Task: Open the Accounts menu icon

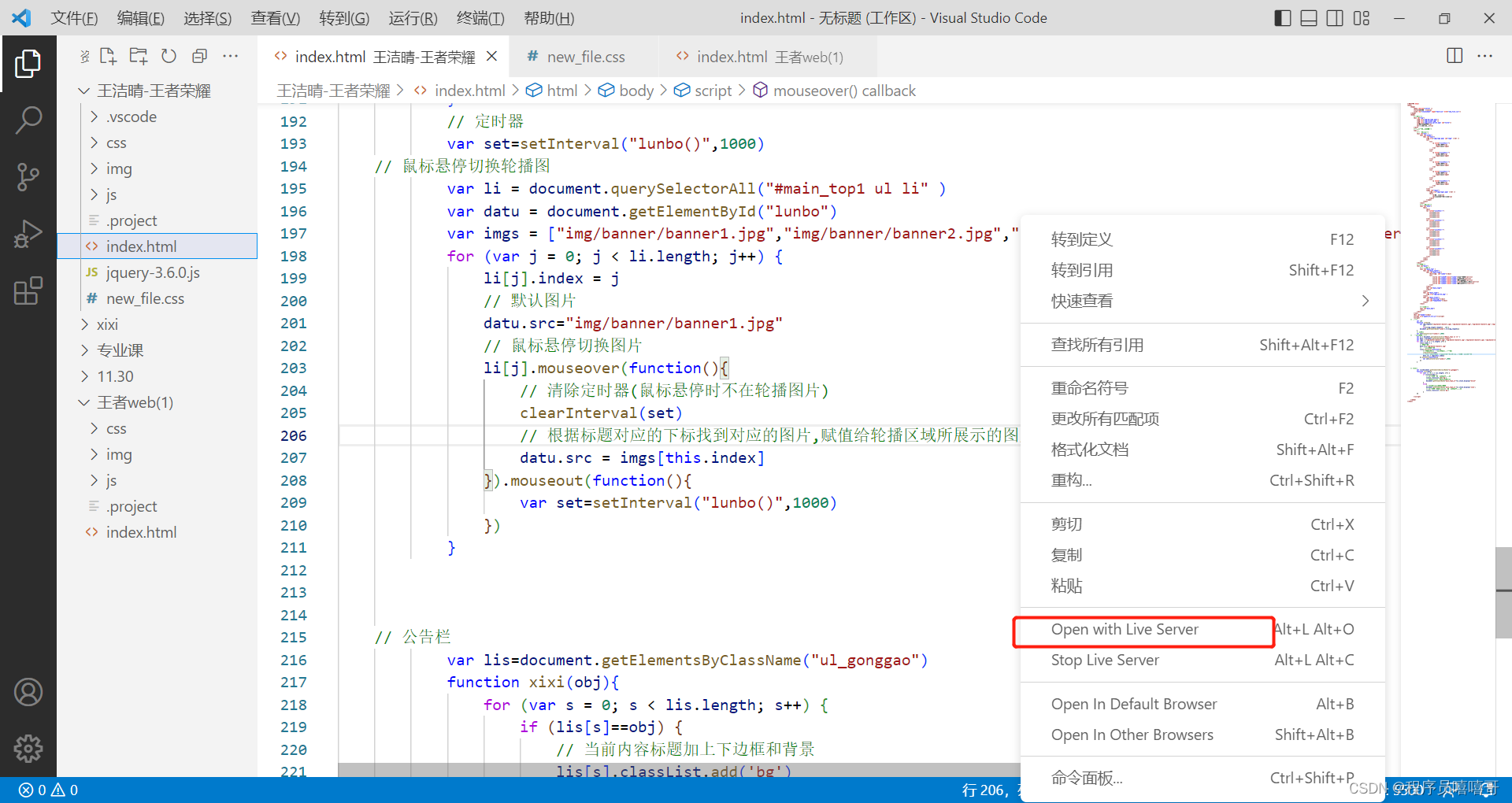Action: tap(28, 692)
